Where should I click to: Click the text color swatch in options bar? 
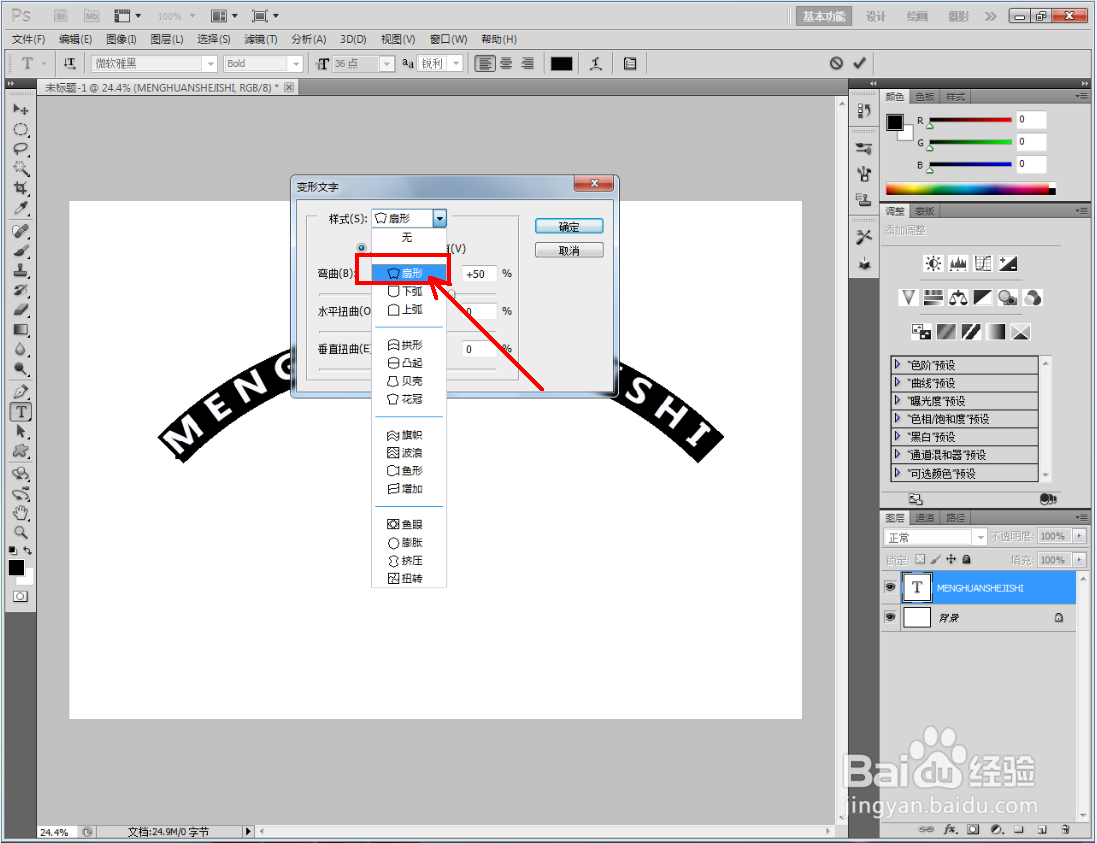click(561, 64)
